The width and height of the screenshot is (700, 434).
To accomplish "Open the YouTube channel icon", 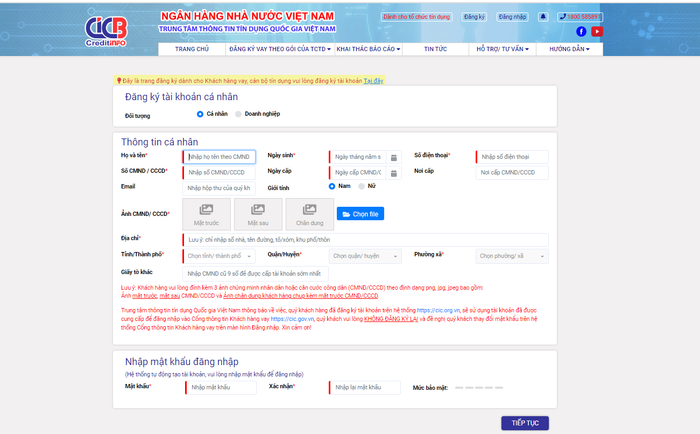I will click(x=596, y=32).
